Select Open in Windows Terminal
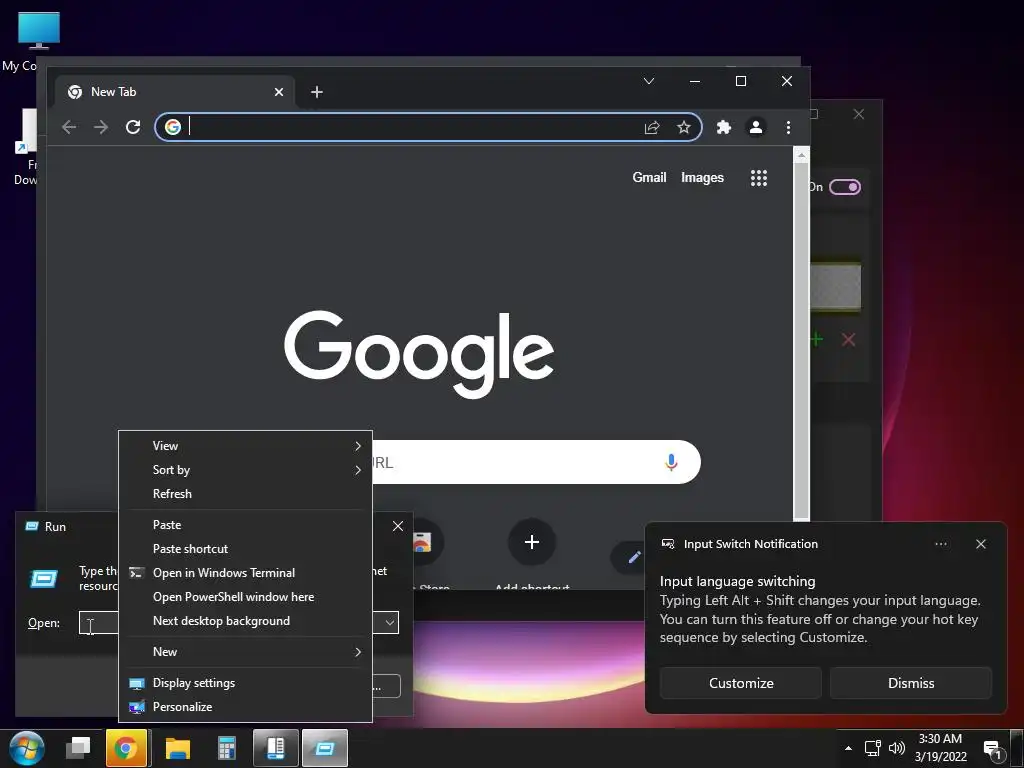The width and height of the screenshot is (1024, 768). pyautogui.click(x=246, y=573)
